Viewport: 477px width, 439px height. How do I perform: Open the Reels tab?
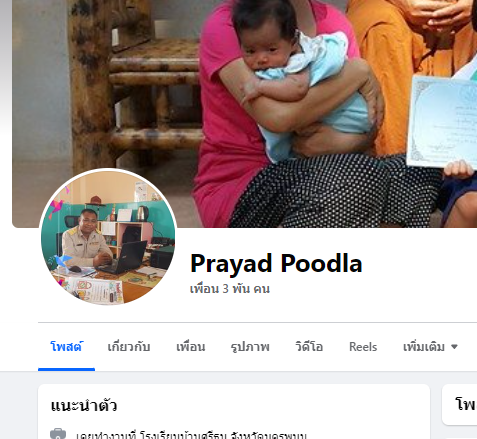tap(363, 347)
